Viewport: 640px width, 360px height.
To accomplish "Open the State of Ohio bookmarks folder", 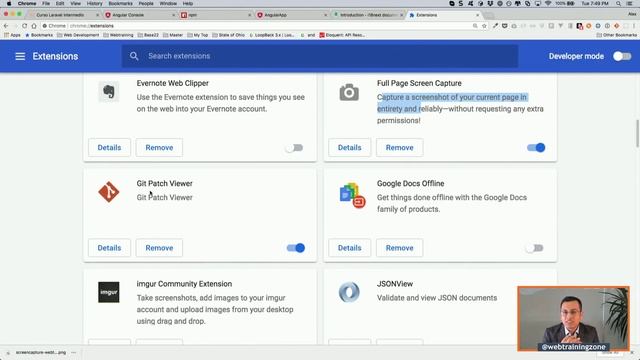I will pos(229,35).
